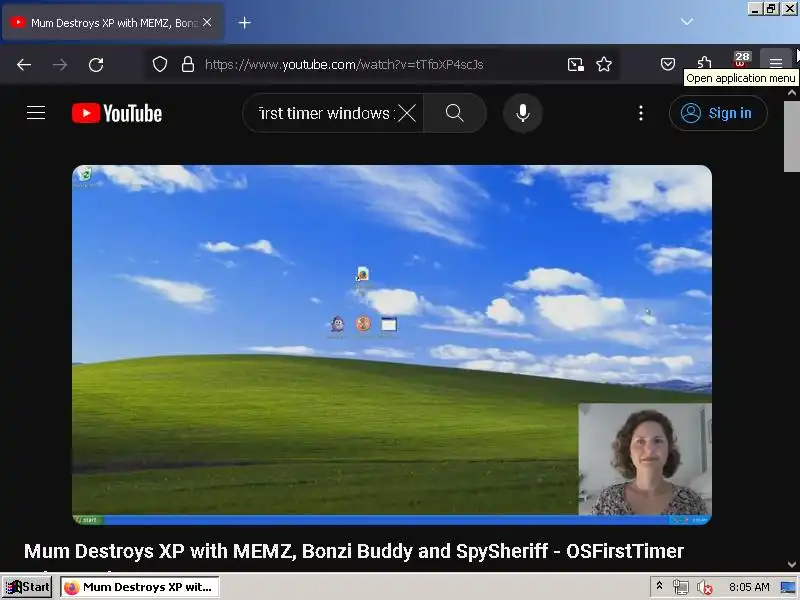This screenshot has height=600, width=800.
Task: Select the Firefox taskbar button
Action: [140, 587]
